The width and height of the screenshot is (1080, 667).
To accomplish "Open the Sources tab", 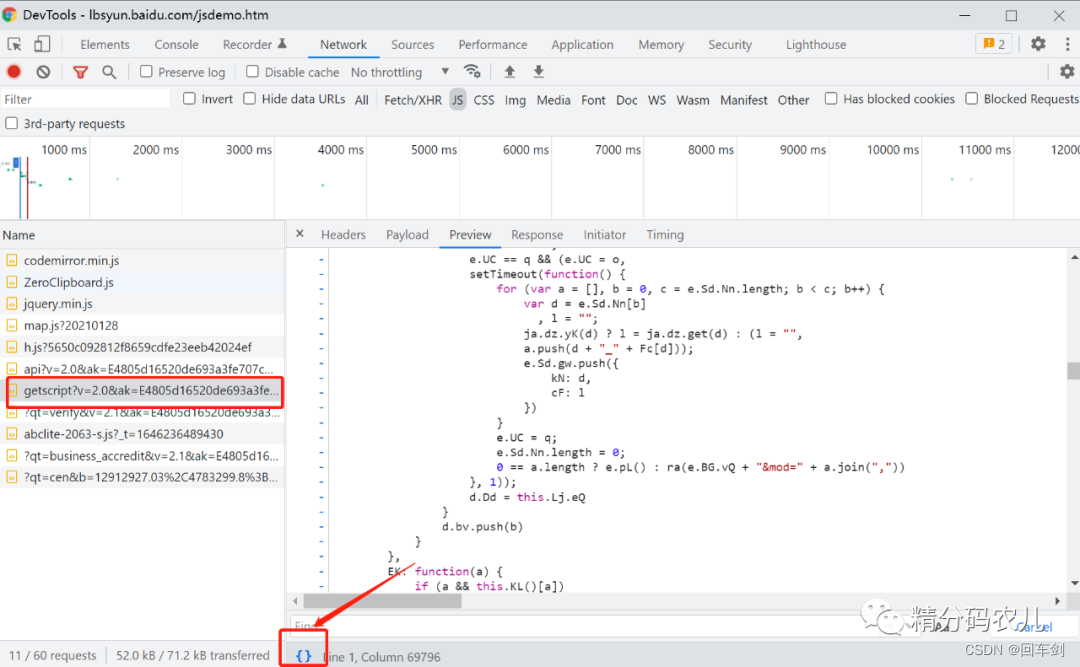I will (x=413, y=45).
